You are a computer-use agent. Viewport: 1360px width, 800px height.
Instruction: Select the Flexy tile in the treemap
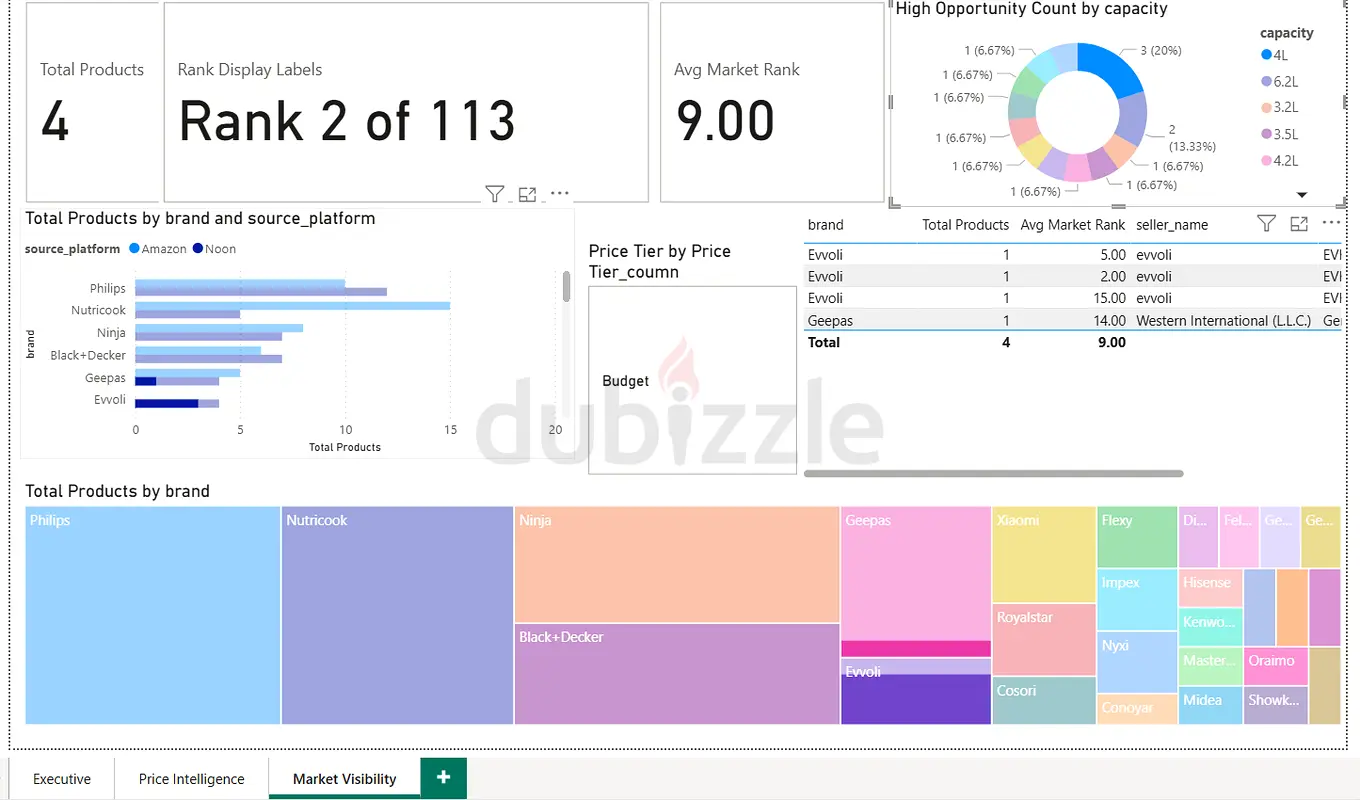(1137, 537)
